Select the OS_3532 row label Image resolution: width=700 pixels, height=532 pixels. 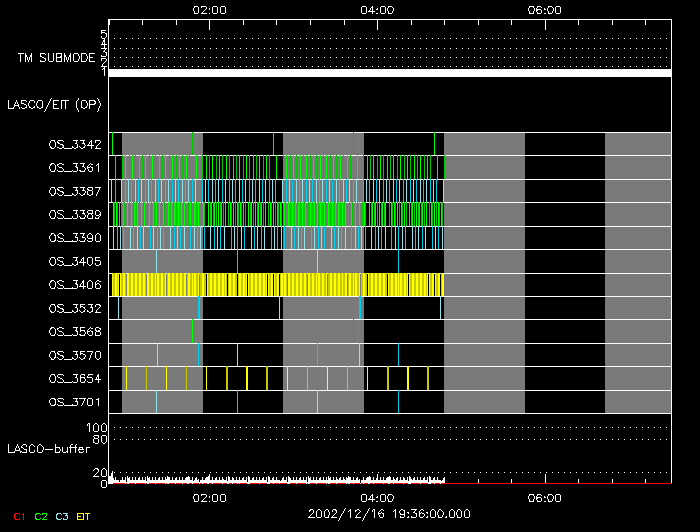pyautogui.click(x=74, y=309)
